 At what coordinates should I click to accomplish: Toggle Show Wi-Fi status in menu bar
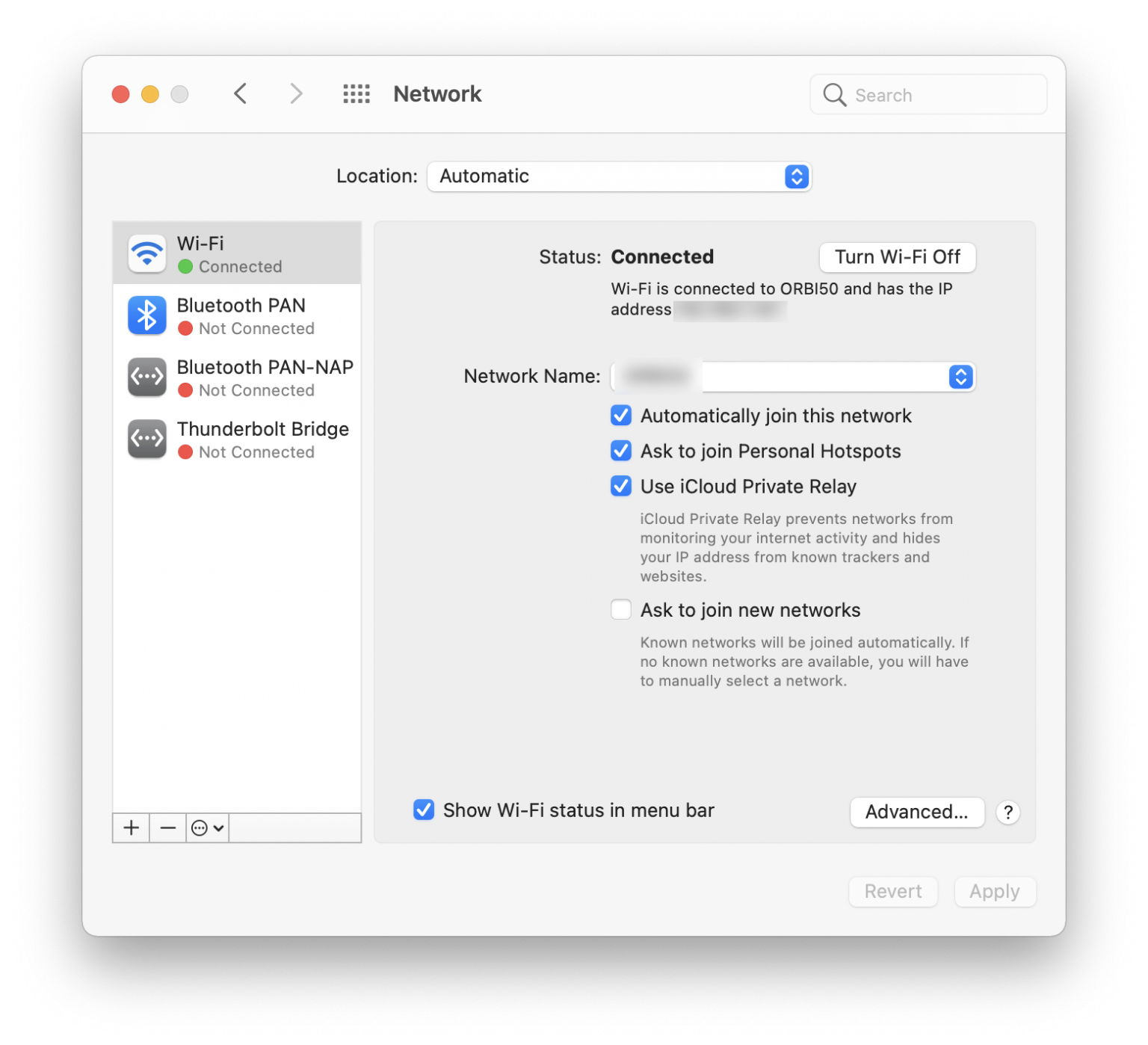click(424, 810)
